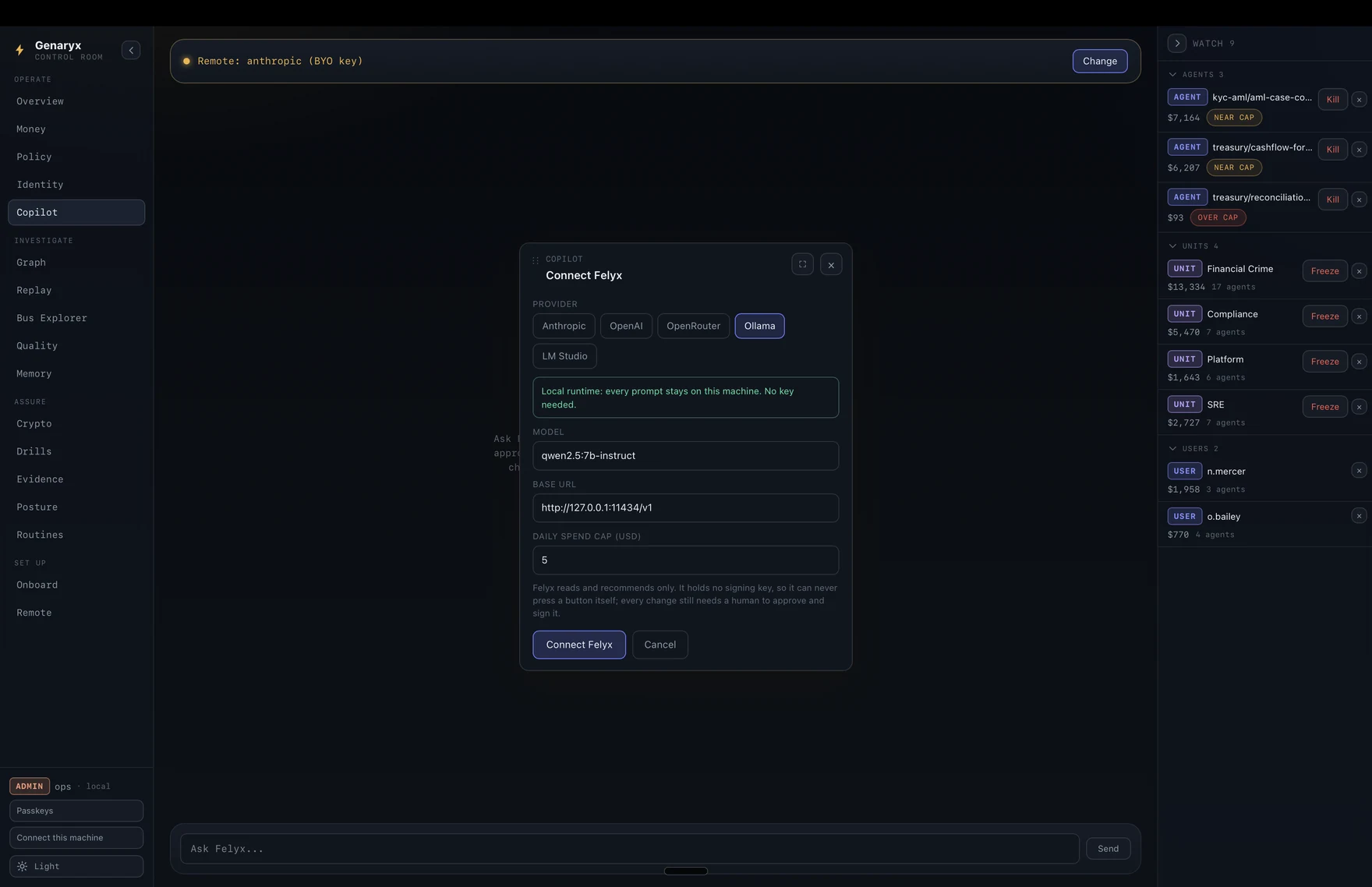1372x887 pixels.
Task: Remove Platform unit from watch
Action: pos(1359,362)
